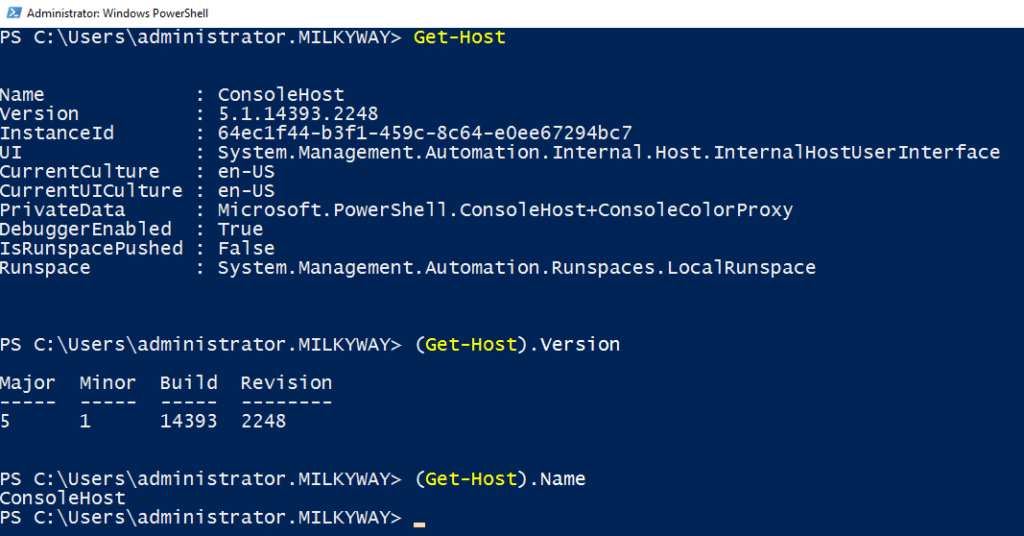This screenshot has width=1024, height=536.
Task: Click the CurrentUICulture property label
Action: pyautogui.click(x=91, y=191)
